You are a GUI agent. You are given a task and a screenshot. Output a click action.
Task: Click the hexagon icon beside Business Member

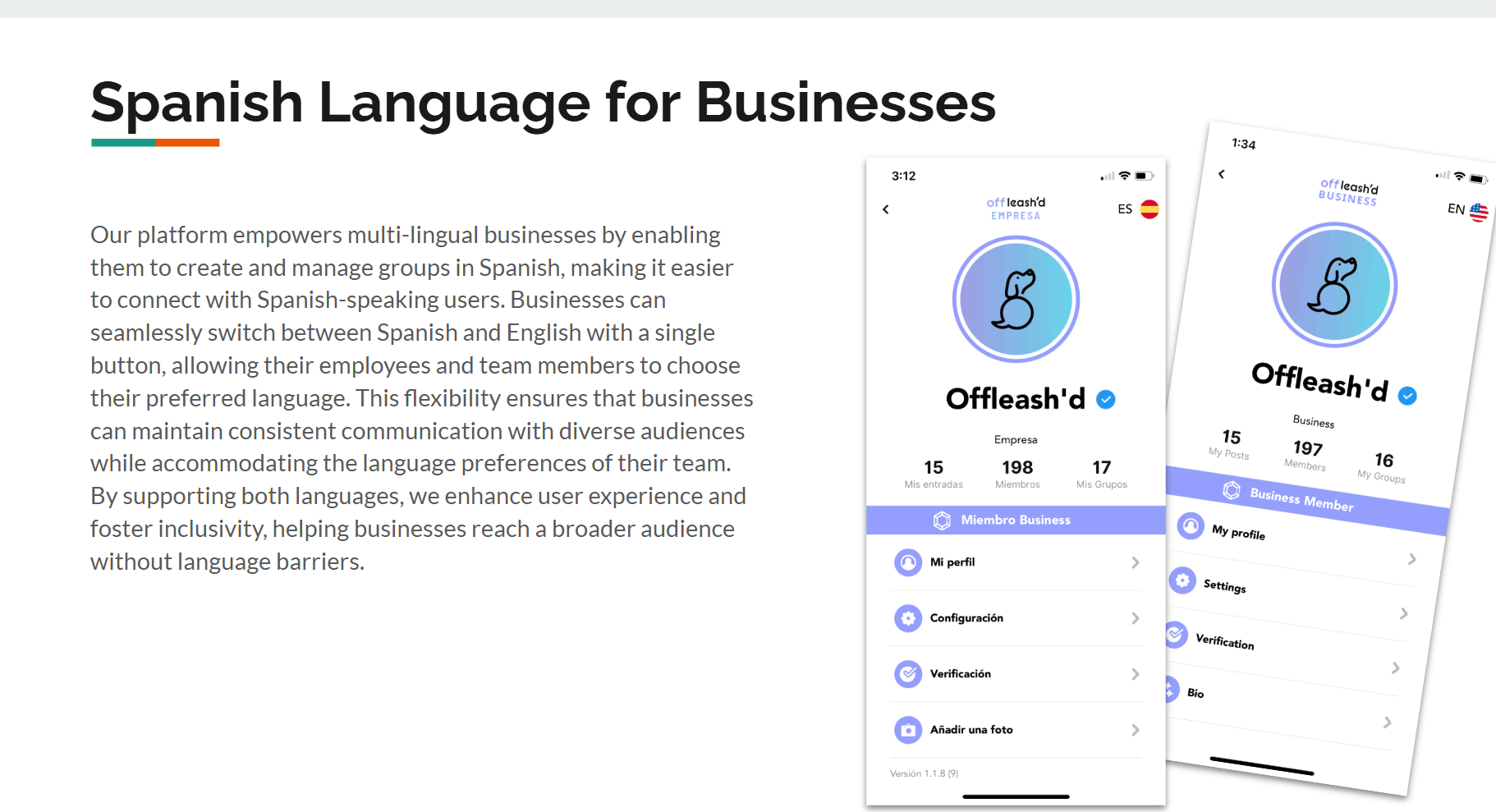1232,490
